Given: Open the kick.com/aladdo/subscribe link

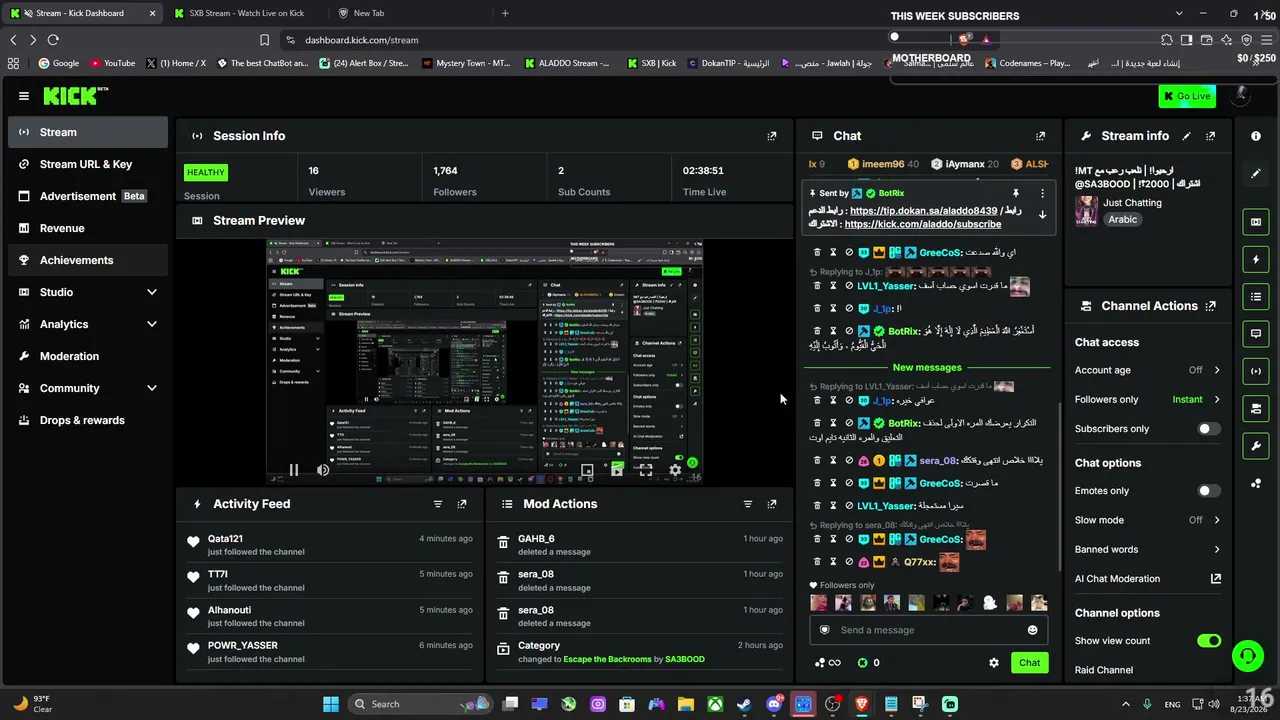Looking at the screenshot, I should [x=922, y=224].
